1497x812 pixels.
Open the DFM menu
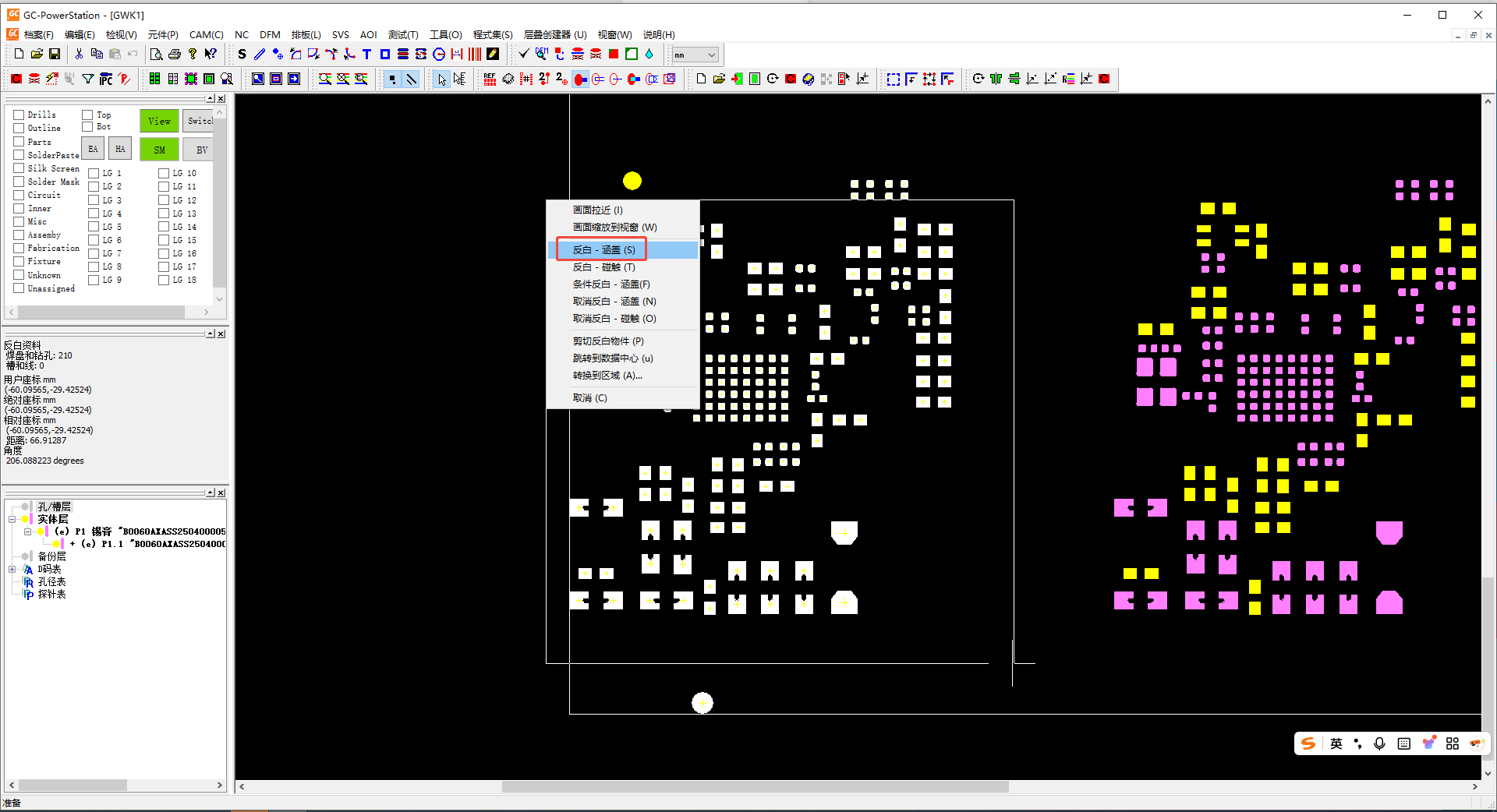tap(270, 35)
